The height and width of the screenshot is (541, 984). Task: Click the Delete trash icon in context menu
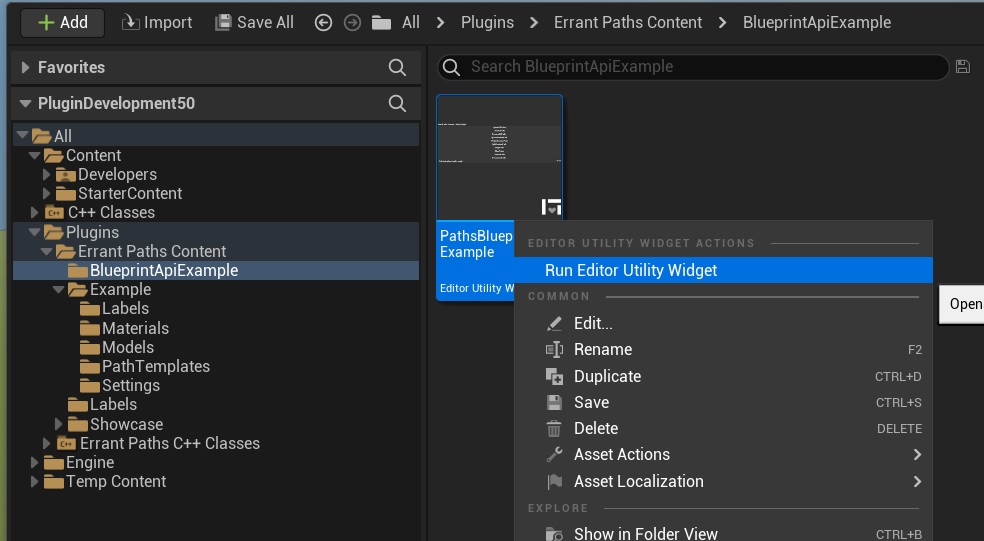pos(554,428)
